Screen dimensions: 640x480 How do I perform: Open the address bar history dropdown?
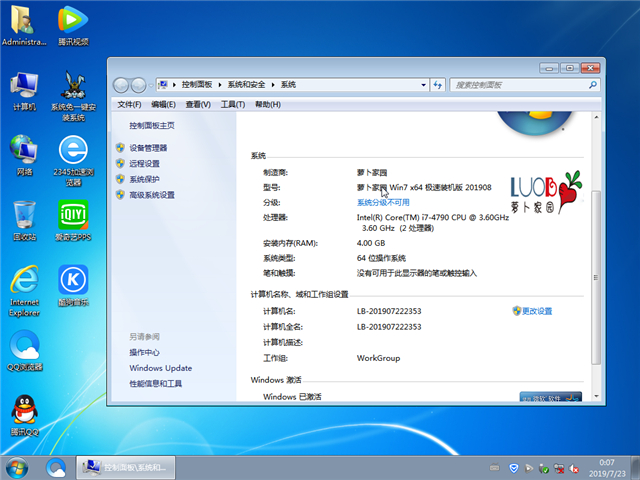coord(424,85)
